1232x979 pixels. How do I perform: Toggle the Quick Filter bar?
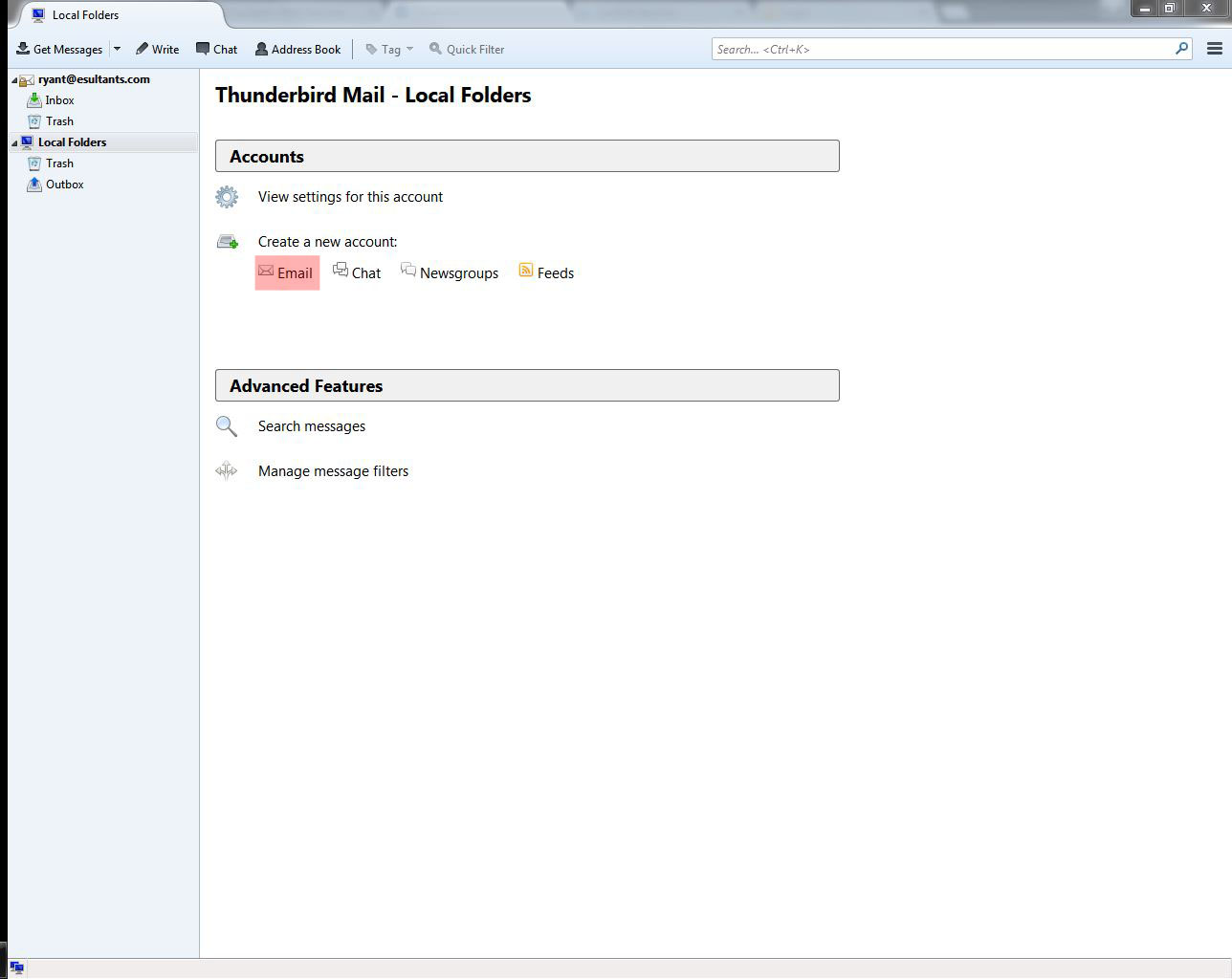click(467, 49)
